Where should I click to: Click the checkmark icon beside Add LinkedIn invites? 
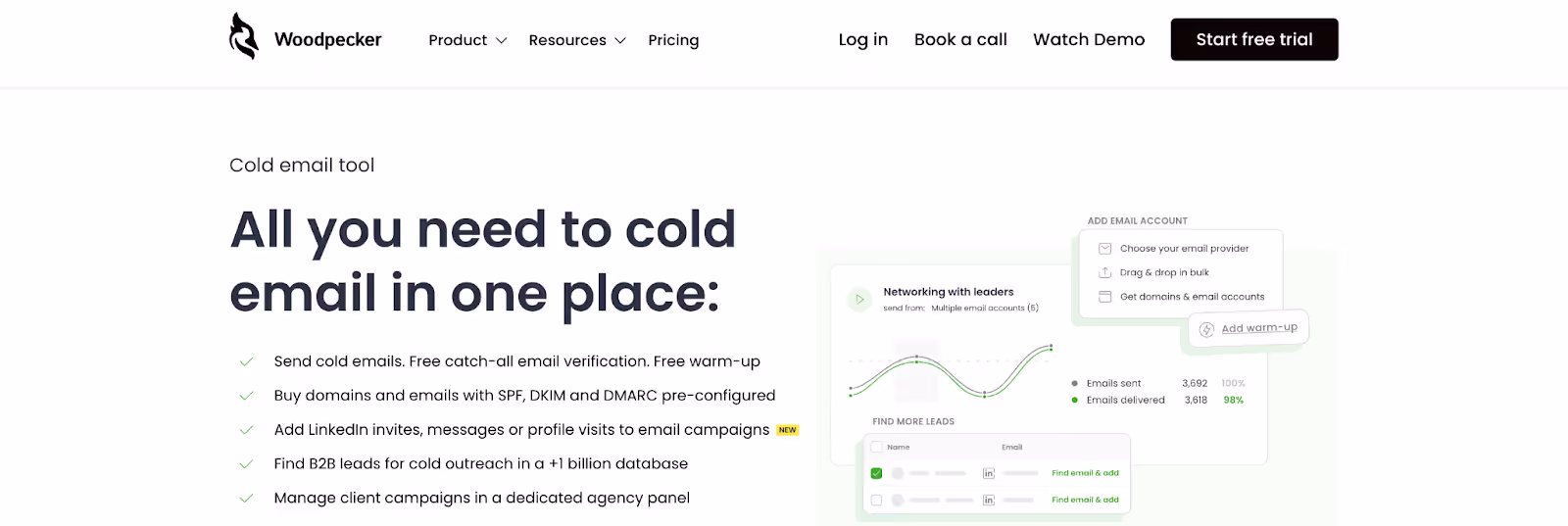tap(246, 431)
